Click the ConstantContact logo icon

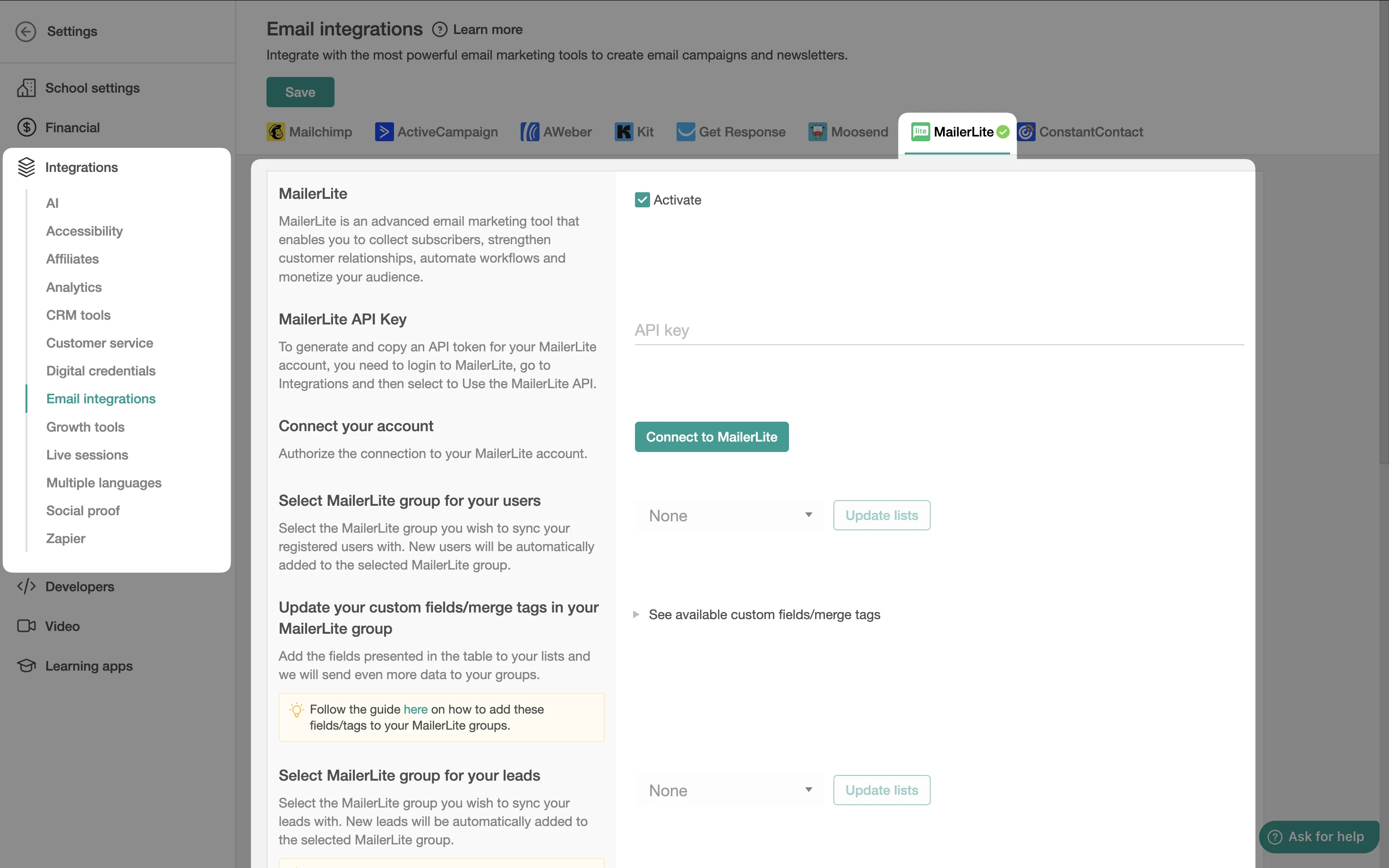point(1026,131)
